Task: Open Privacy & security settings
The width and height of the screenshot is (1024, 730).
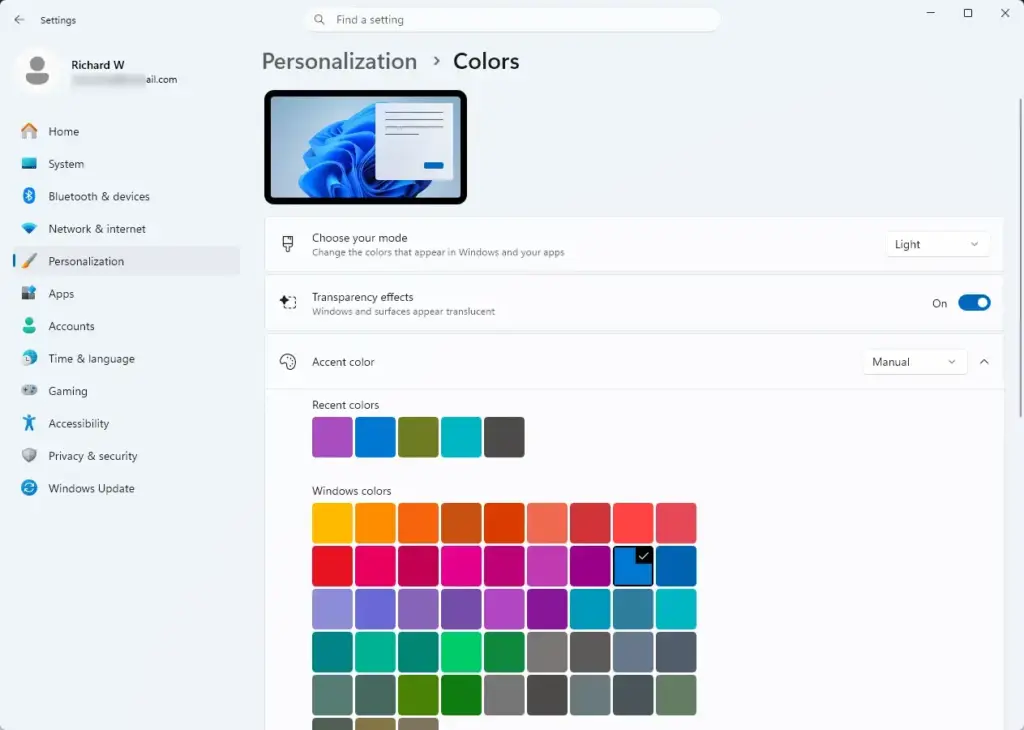Action: [x=127, y=456]
